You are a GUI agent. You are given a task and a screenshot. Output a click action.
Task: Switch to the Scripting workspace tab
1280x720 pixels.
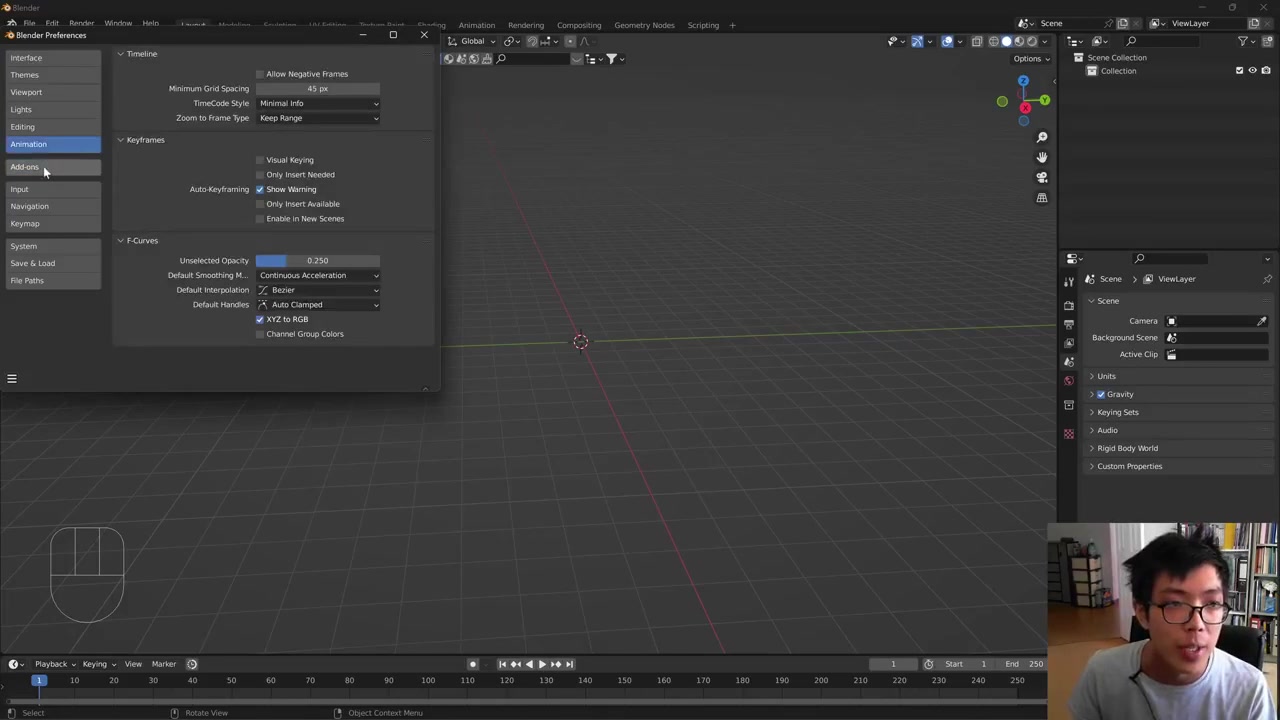pos(702,25)
